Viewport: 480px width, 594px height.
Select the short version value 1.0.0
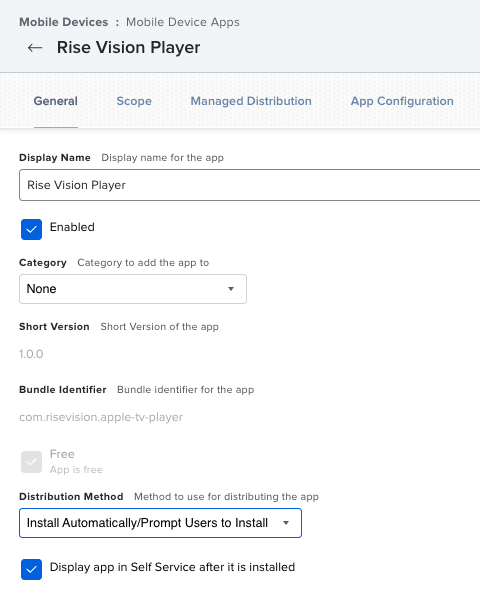coord(31,354)
